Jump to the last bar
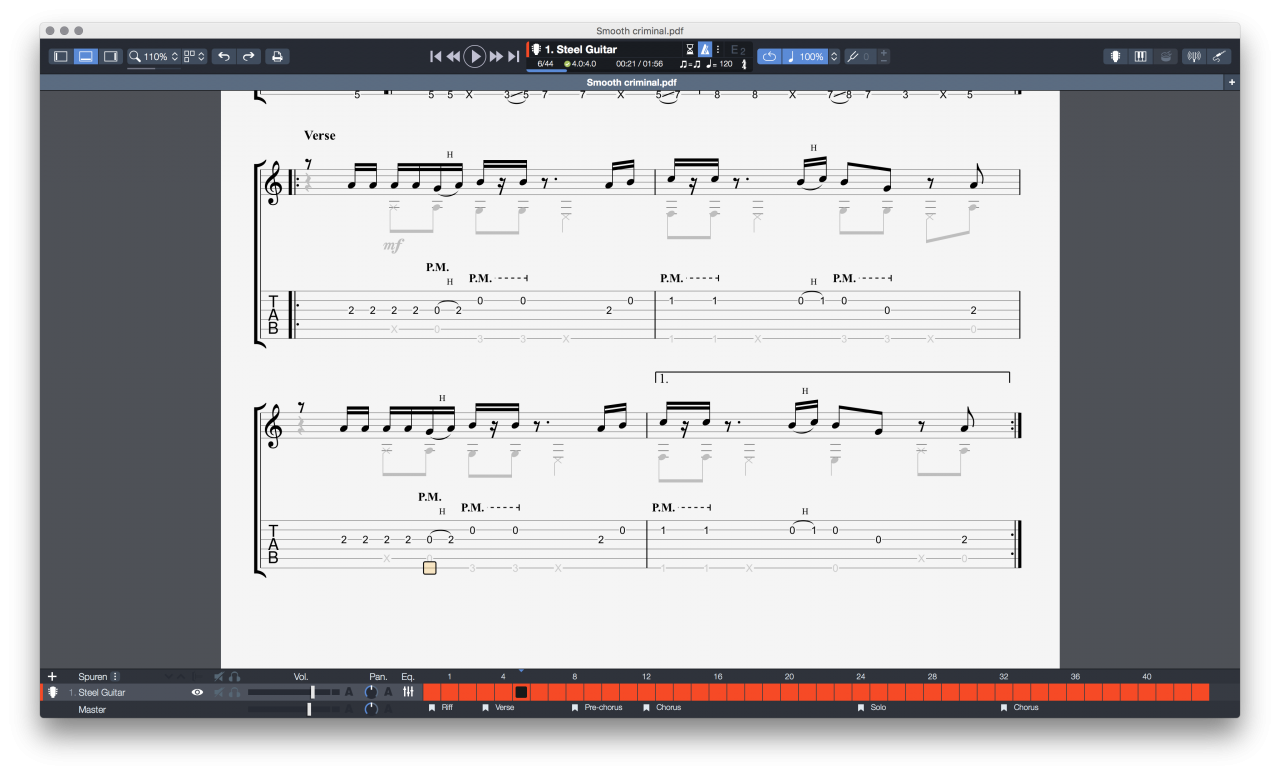Image resolution: width=1280 pixels, height=775 pixels. 513,57
